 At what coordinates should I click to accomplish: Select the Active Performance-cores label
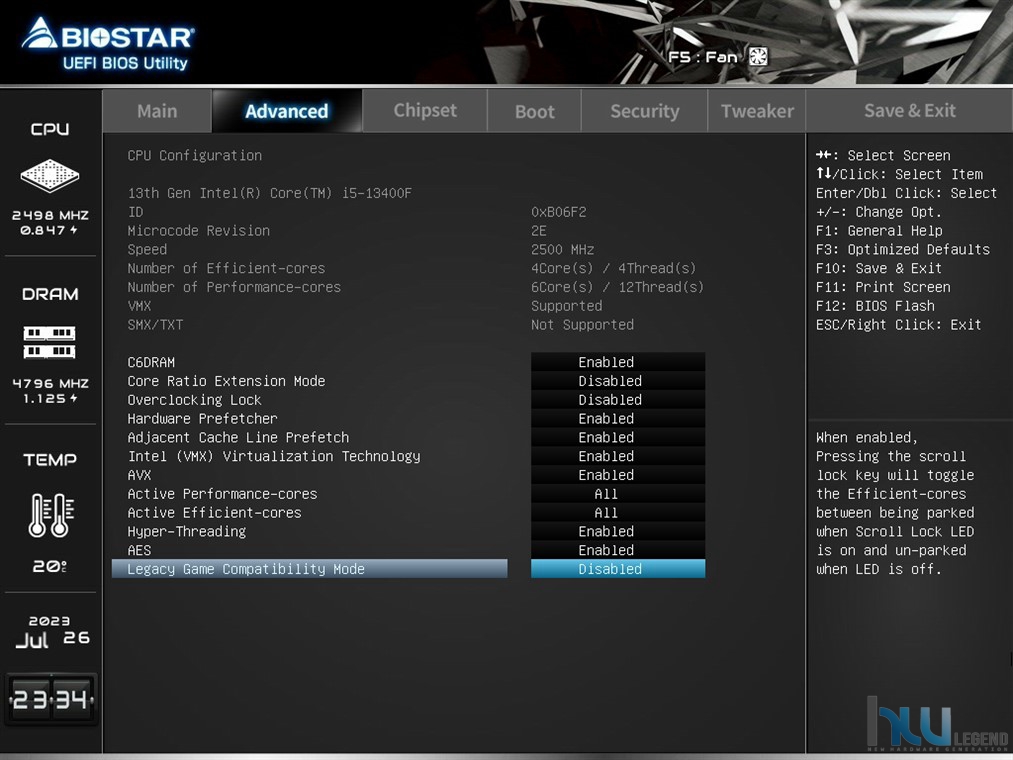click(x=222, y=494)
